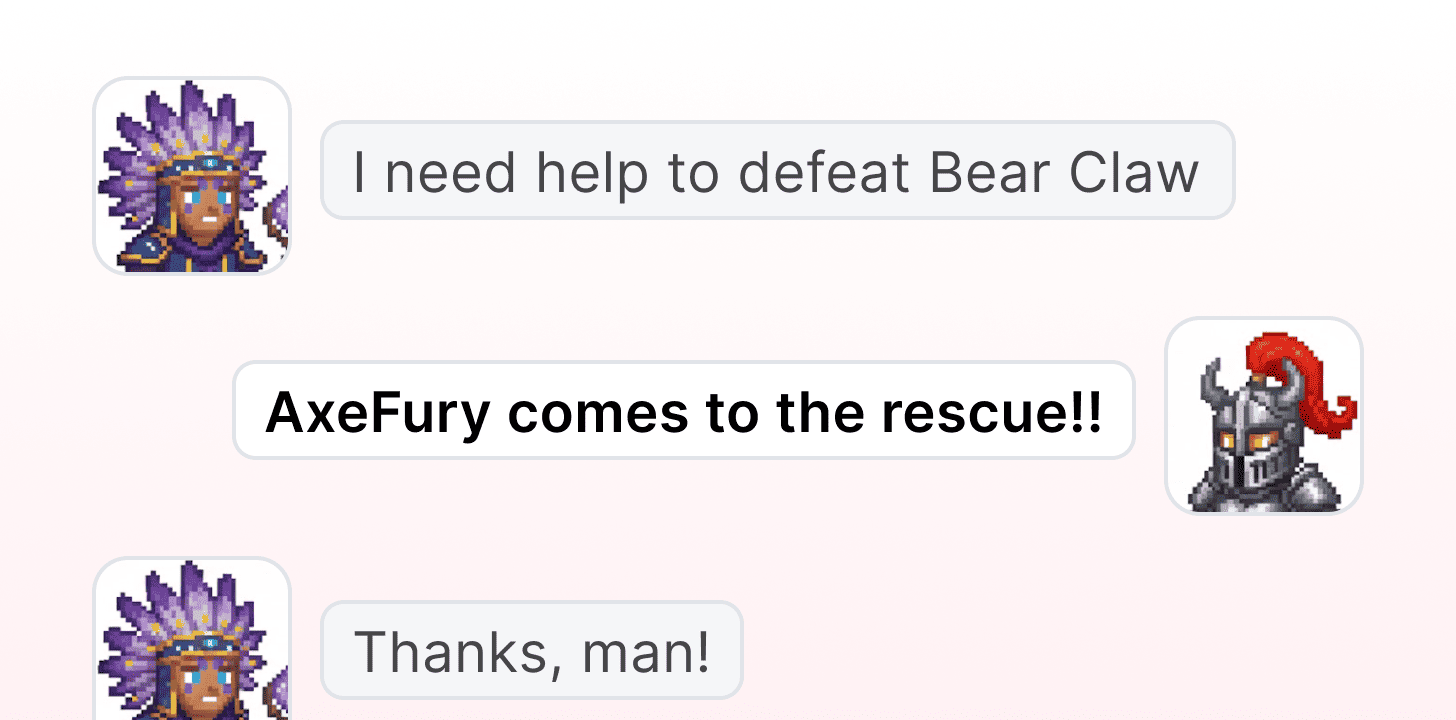Select the "I need help to defeat Bear Claw" message
Image resolution: width=1456 pixels, height=720 pixels.
(x=777, y=170)
